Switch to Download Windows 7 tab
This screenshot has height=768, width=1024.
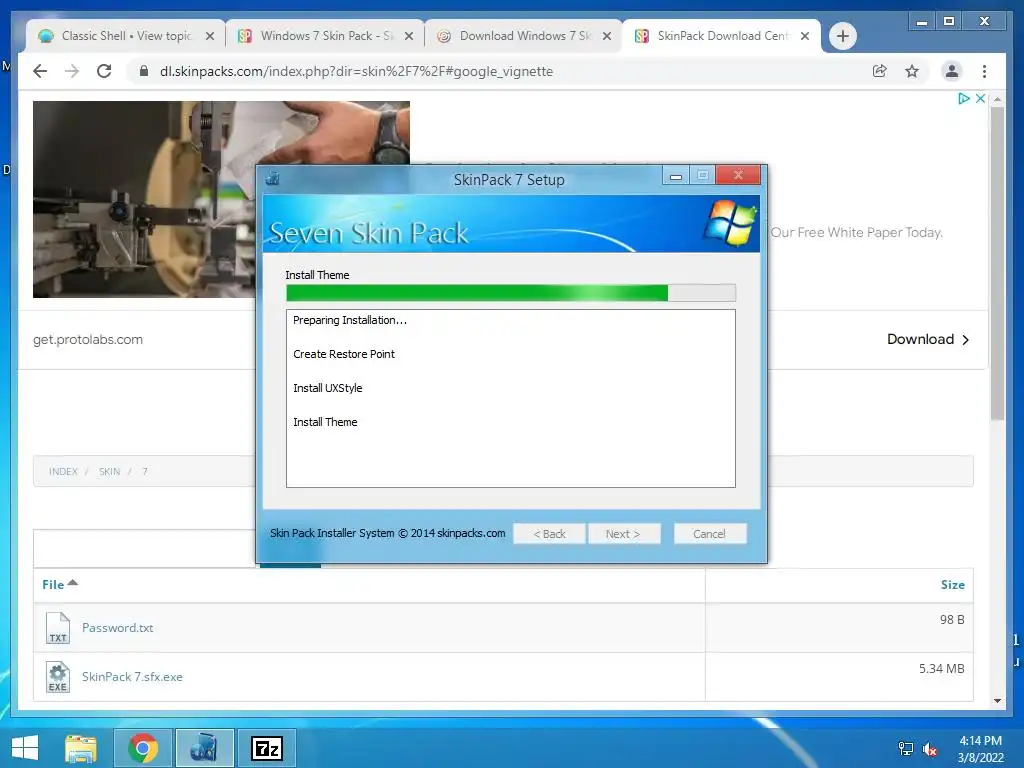coord(523,36)
